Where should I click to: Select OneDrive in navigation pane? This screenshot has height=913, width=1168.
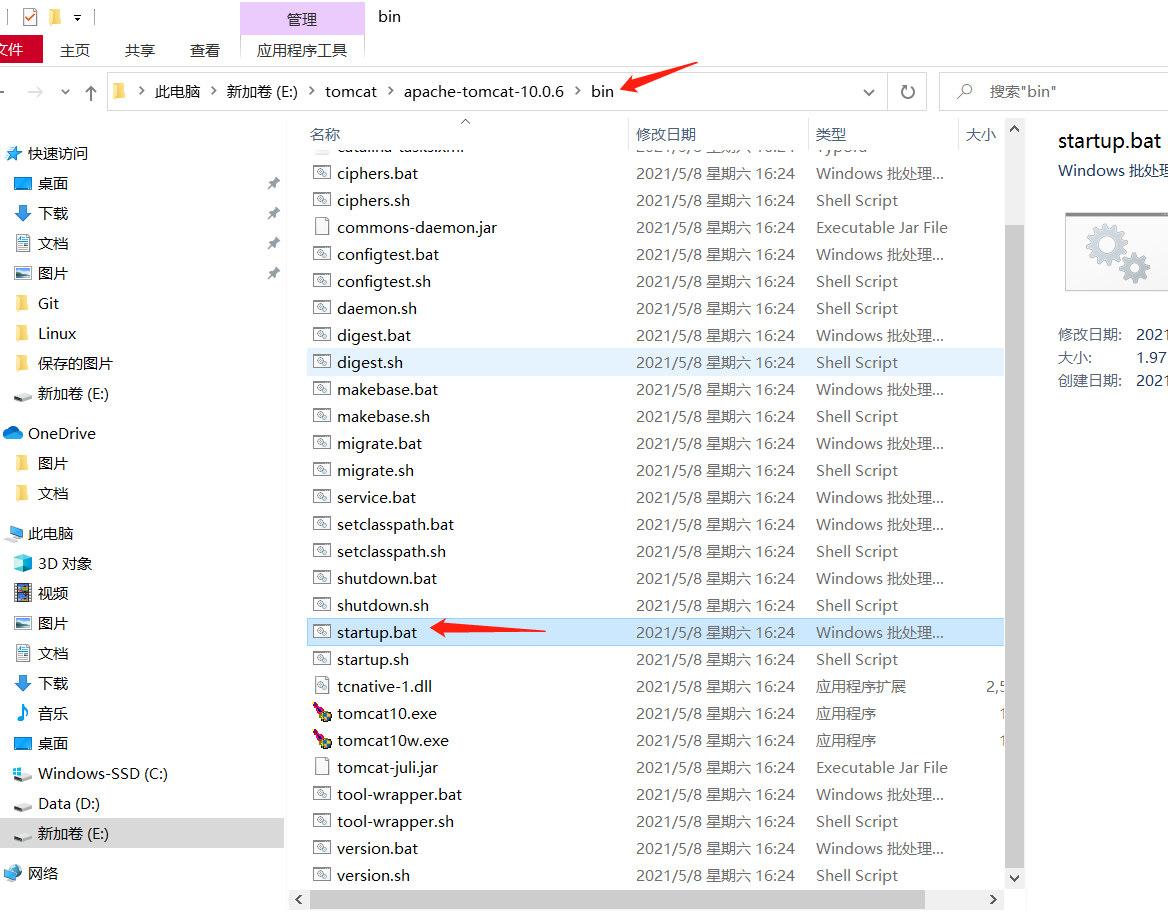(x=62, y=433)
